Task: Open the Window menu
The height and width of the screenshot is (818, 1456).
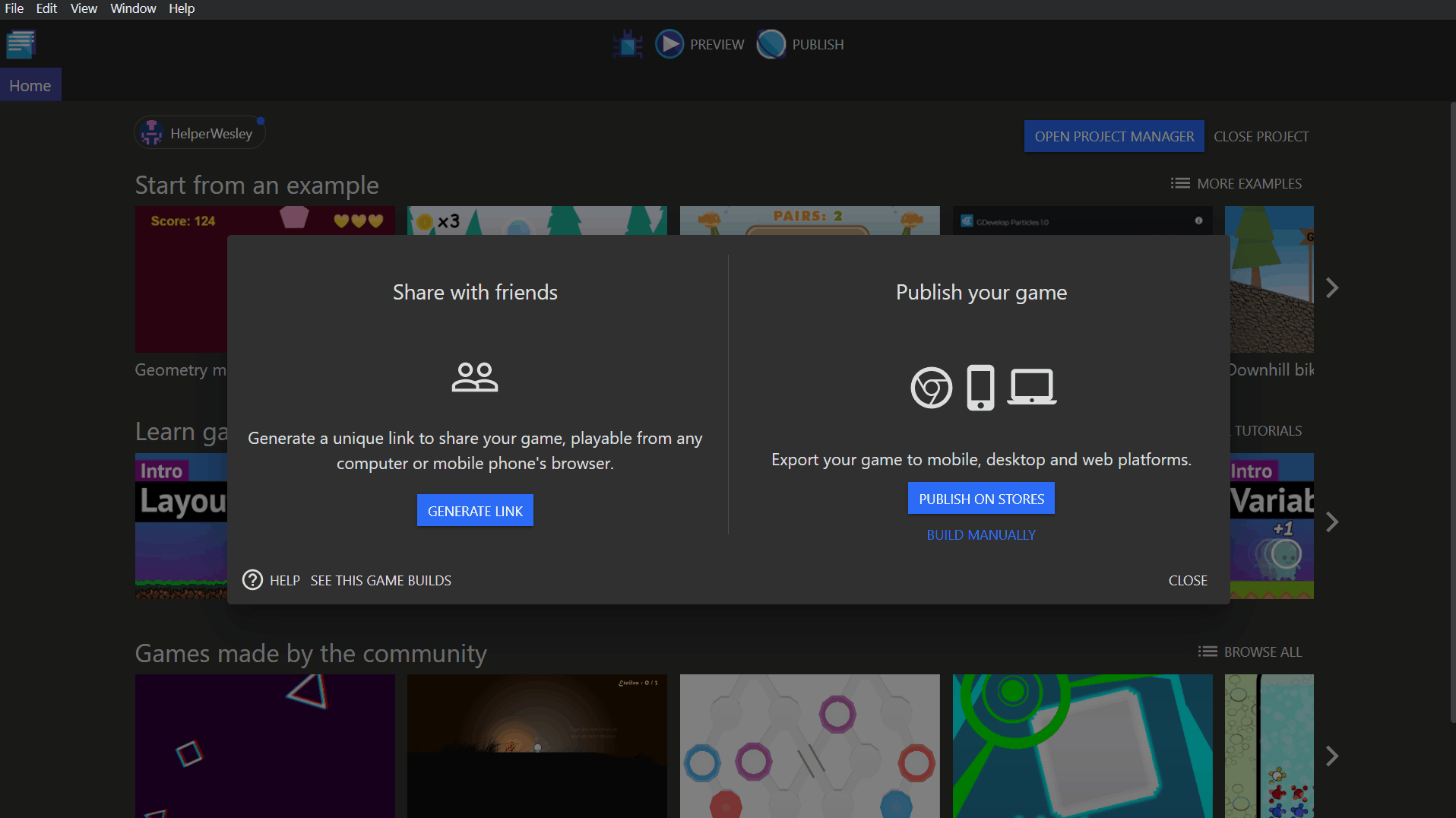Action: click(x=133, y=8)
